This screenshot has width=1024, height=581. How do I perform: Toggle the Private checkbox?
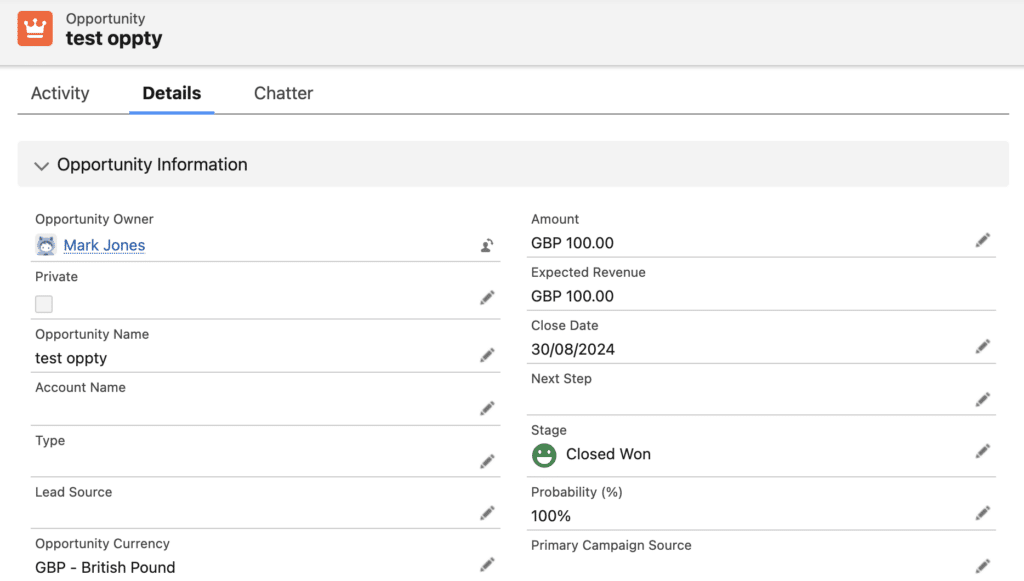[44, 304]
